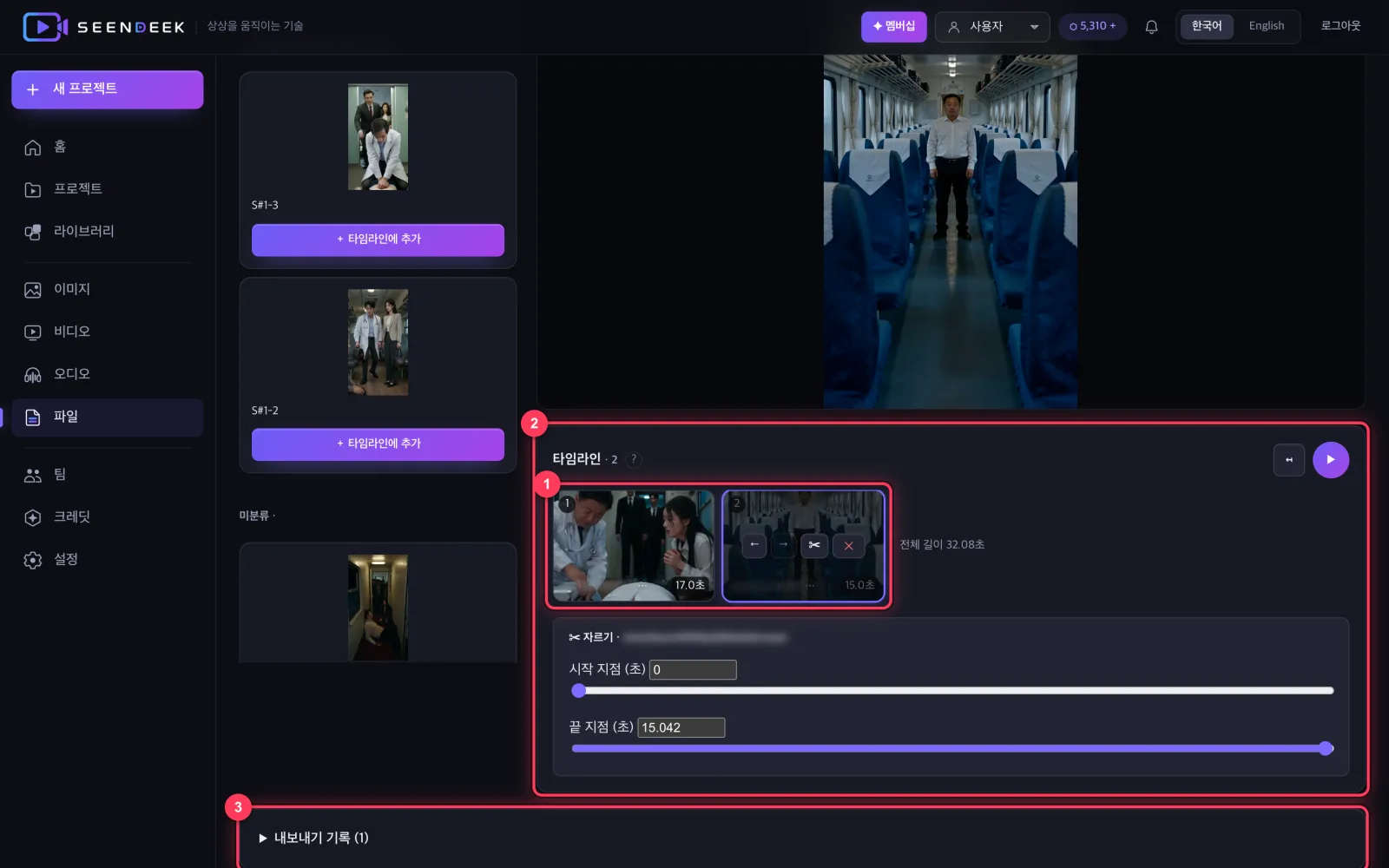Add S#1-2 clip to timeline

coord(378,444)
